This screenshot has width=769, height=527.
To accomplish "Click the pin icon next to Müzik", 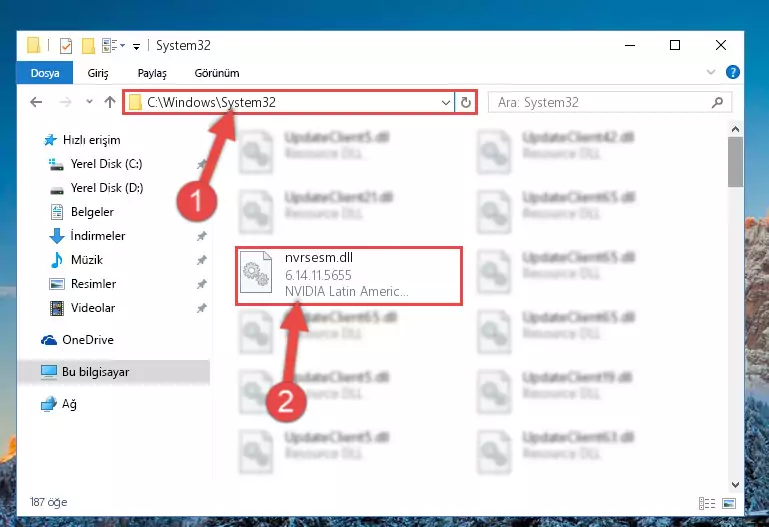I will point(201,260).
